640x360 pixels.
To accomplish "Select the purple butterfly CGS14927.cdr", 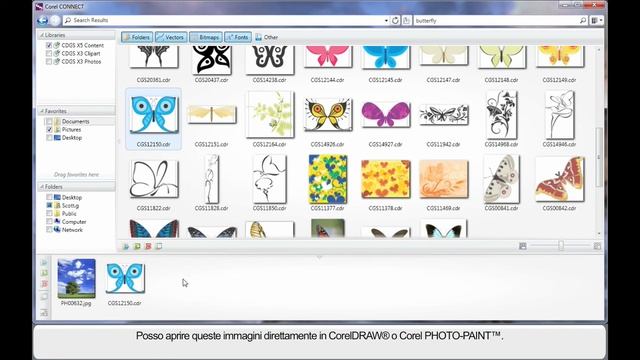I will (x=385, y=115).
